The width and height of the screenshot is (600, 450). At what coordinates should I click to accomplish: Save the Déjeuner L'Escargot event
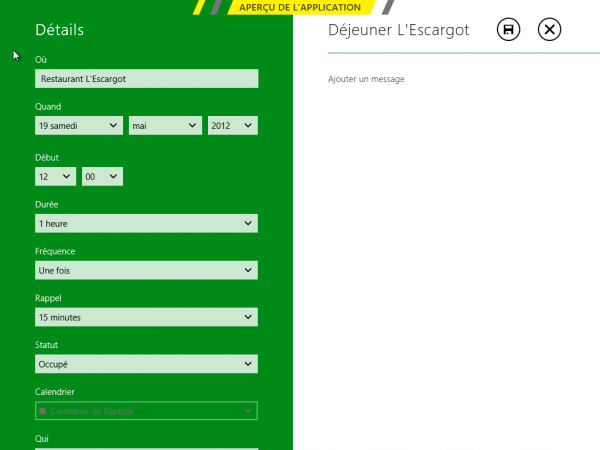[x=509, y=30]
